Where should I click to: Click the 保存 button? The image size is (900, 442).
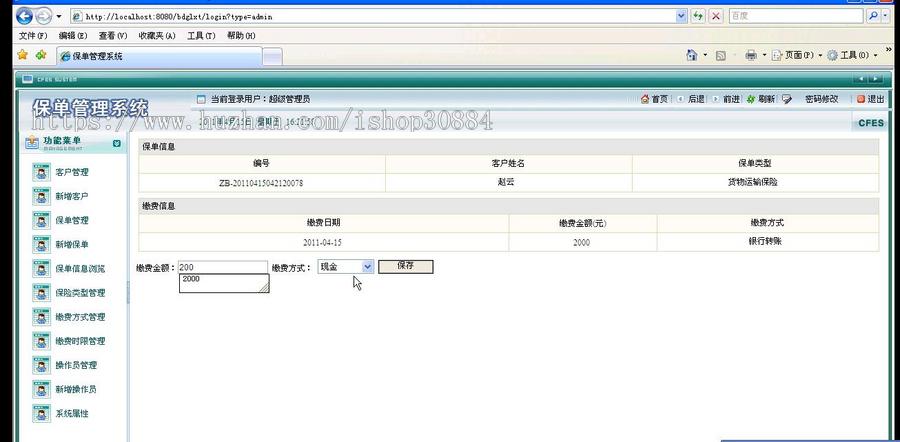pos(406,266)
